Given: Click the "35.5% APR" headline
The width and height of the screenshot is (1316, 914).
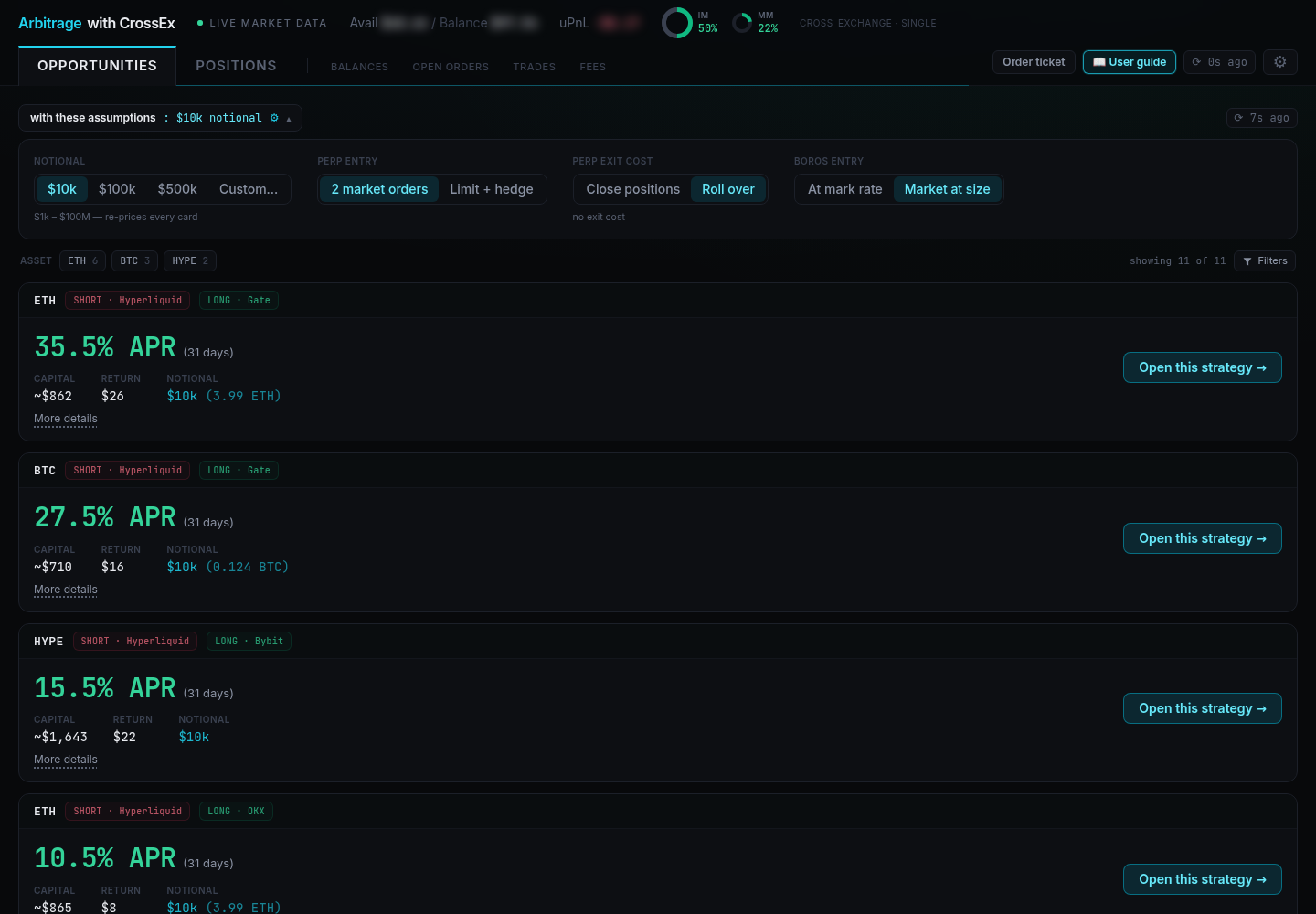Looking at the screenshot, I should (104, 347).
